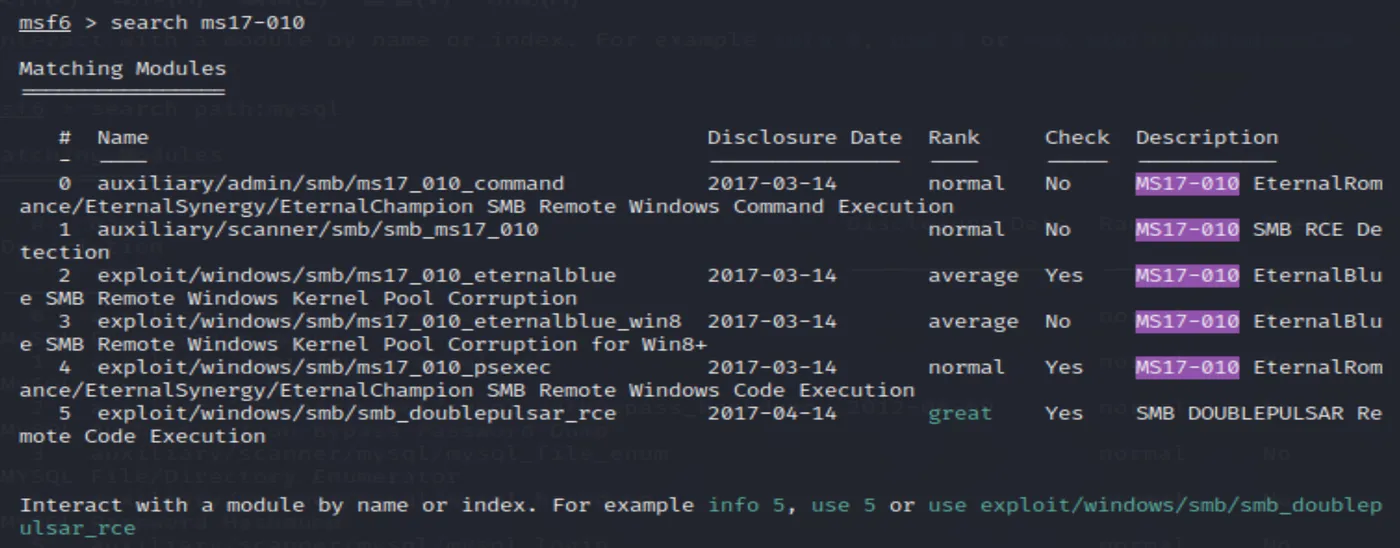The height and width of the screenshot is (548, 1400).
Task: Click the 2017-03-14 date in ms17_010_psexec row
Action: 772,368
